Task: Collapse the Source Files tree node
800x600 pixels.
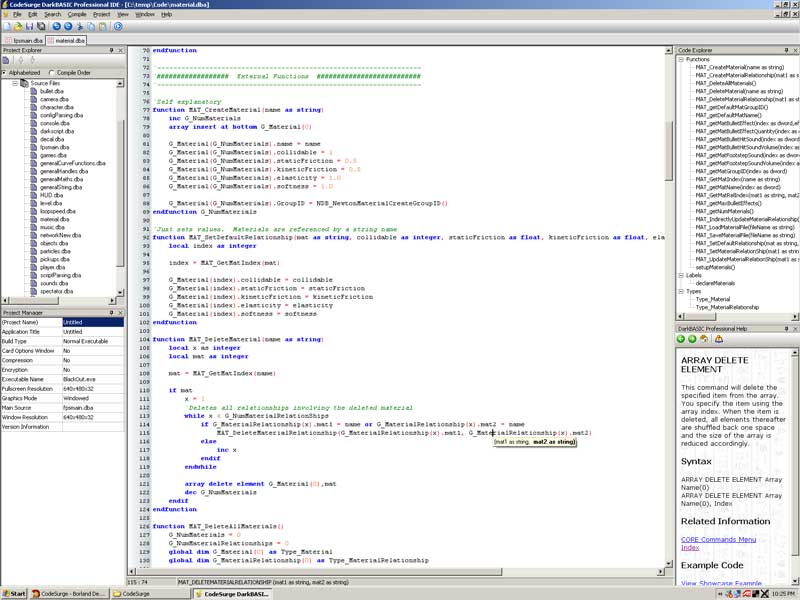Action: 15,83
